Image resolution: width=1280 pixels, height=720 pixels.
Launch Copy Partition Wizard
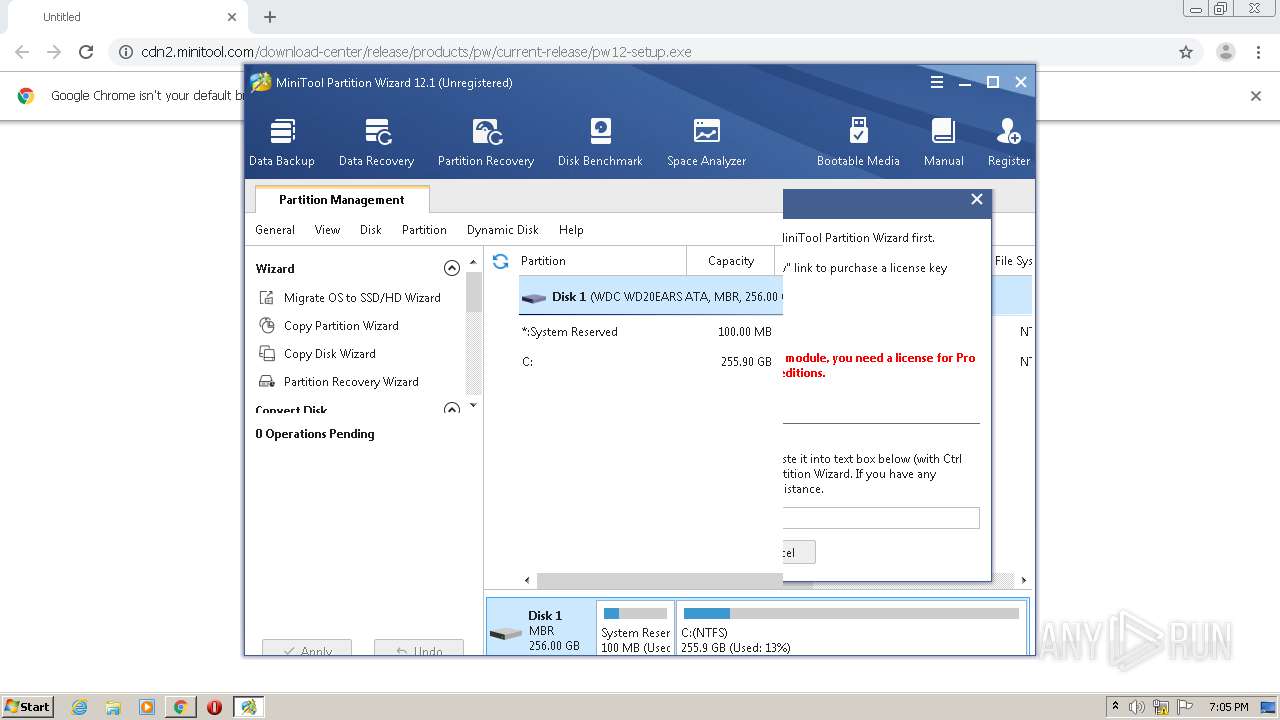pyautogui.click(x=341, y=326)
